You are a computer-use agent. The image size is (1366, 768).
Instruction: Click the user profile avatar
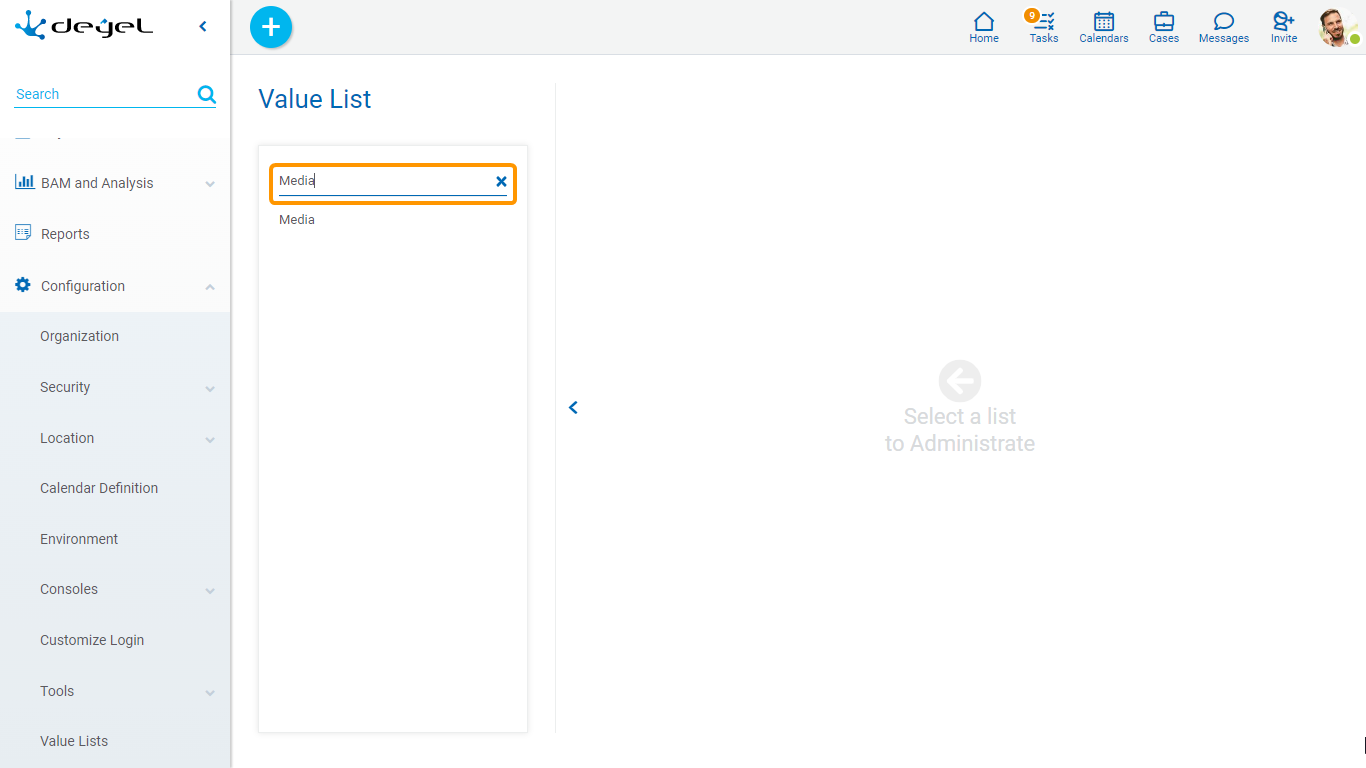(1336, 27)
